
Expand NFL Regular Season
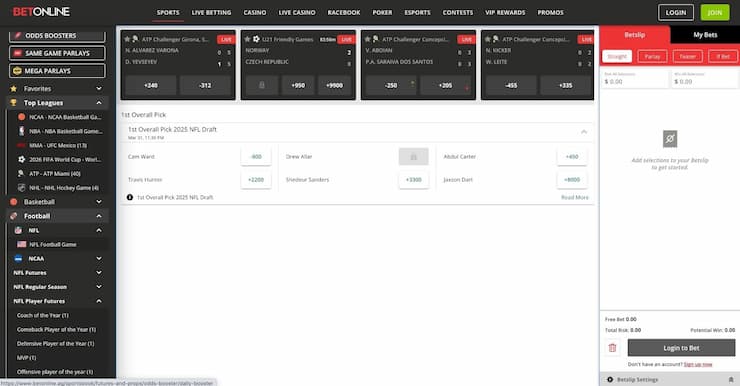[x=99, y=287]
